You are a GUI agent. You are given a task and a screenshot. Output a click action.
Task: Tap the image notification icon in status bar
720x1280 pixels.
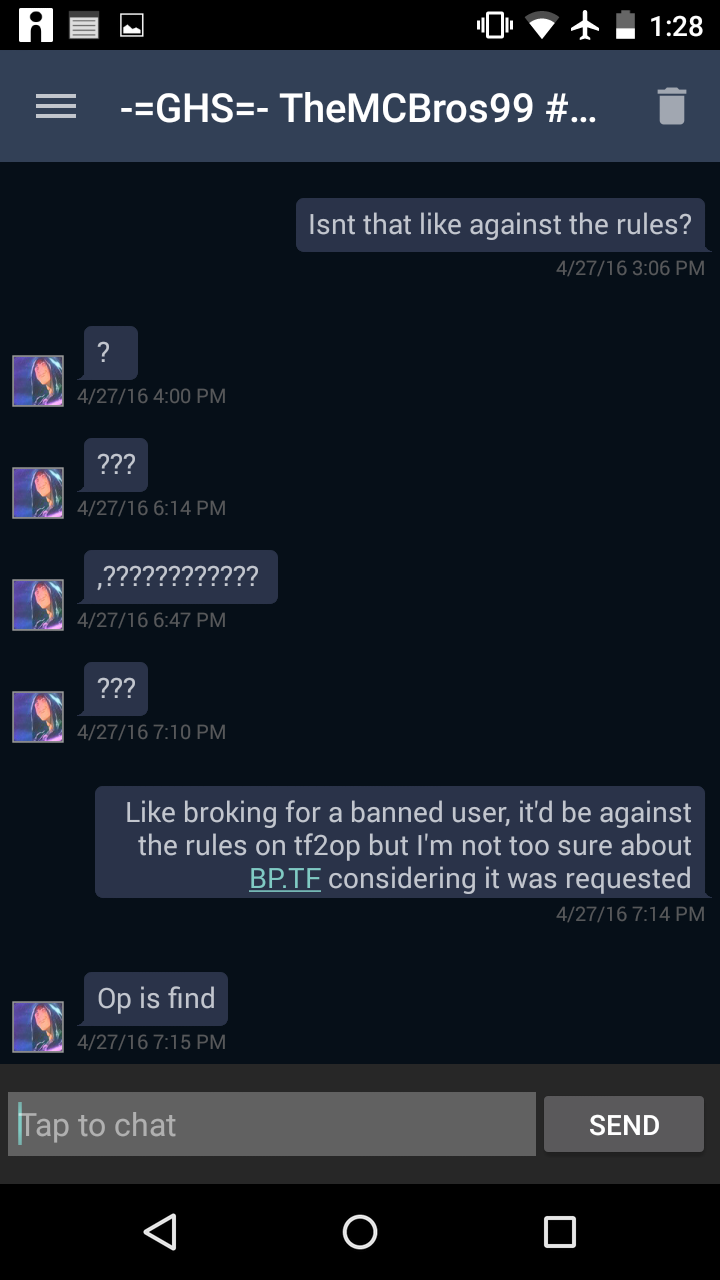click(132, 25)
